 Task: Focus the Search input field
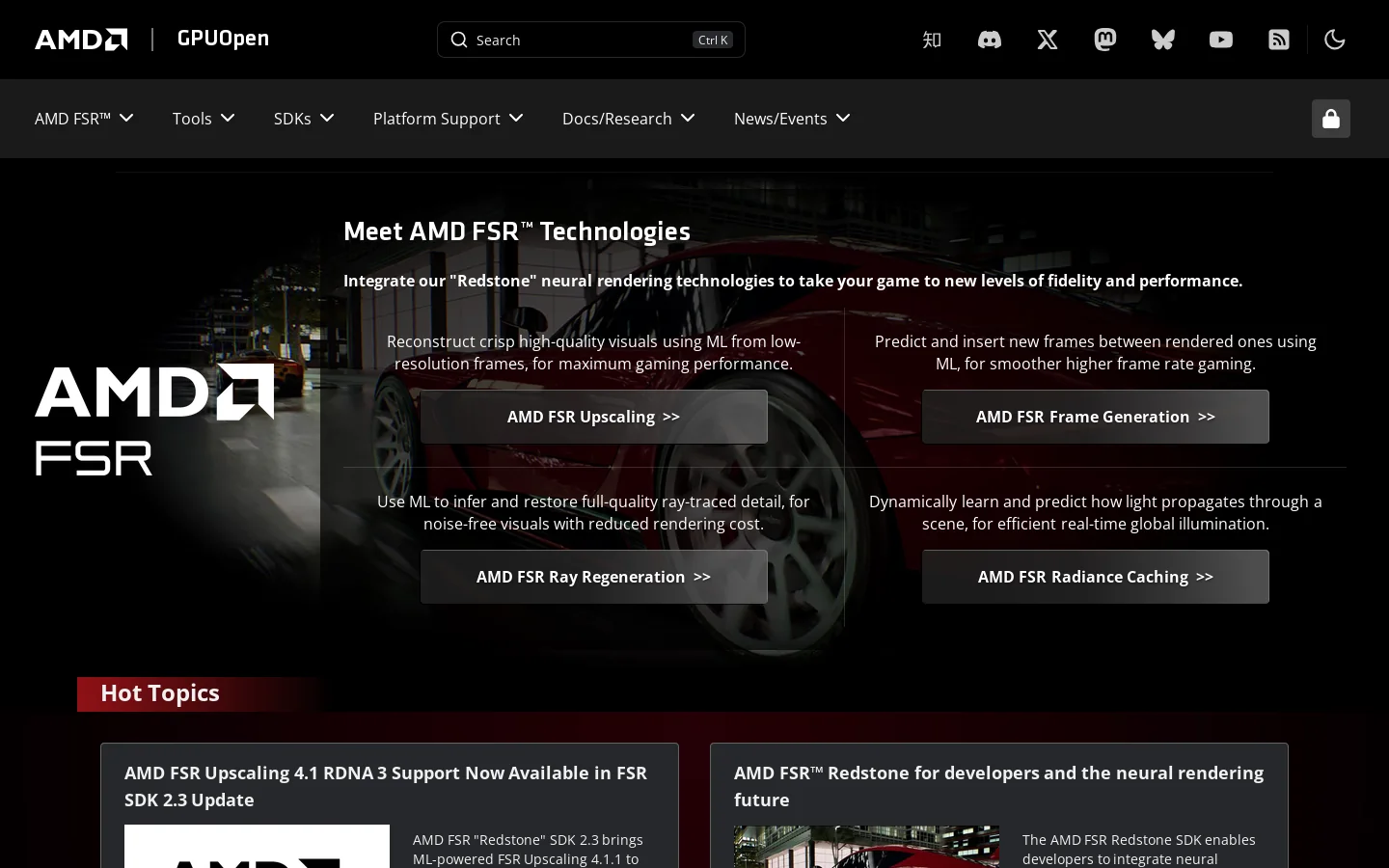[x=590, y=40]
